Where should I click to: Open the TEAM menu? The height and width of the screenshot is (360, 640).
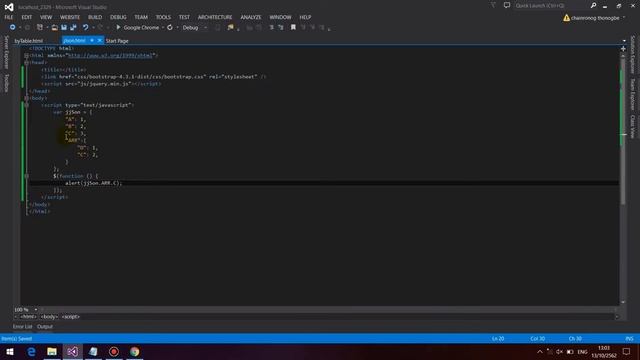pyautogui.click(x=141, y=17)
